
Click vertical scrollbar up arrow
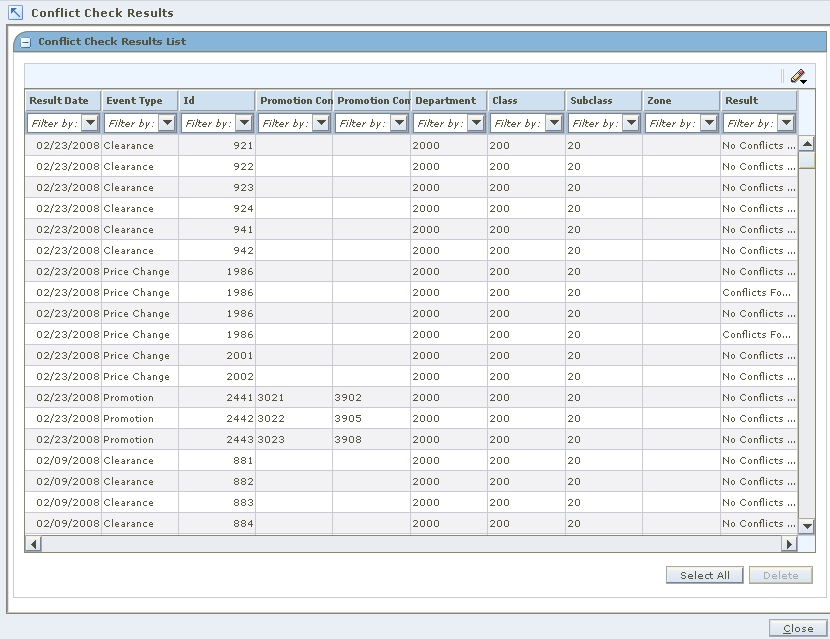[807, 143]
